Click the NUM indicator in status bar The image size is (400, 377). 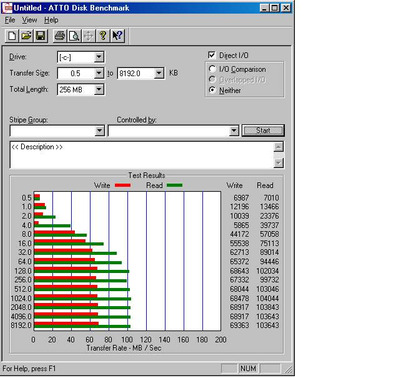click(248, 368)
